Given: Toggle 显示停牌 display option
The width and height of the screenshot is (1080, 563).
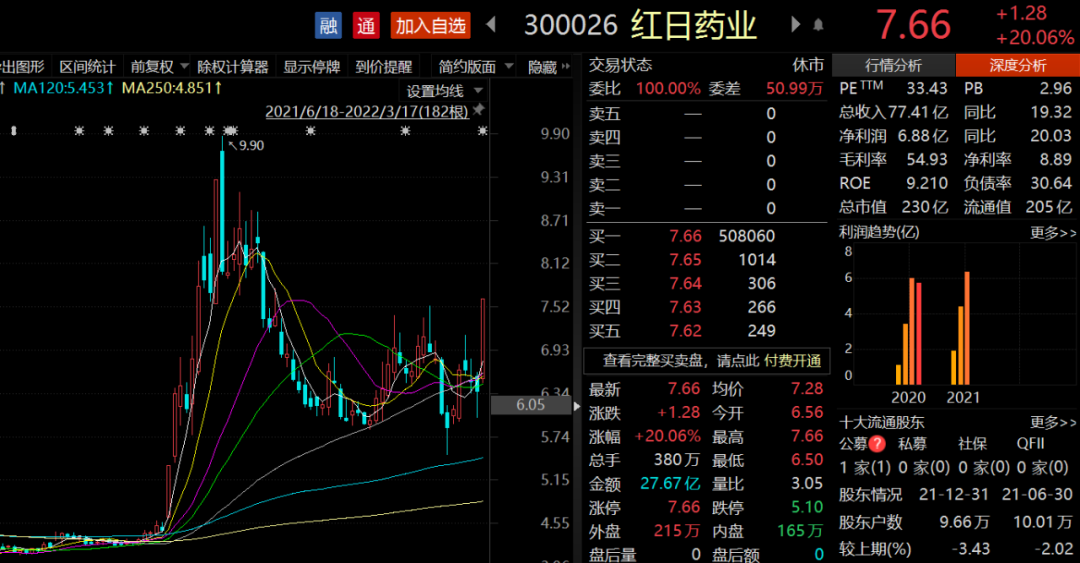Looking at the screenshot, I should [x=312, y=67].
